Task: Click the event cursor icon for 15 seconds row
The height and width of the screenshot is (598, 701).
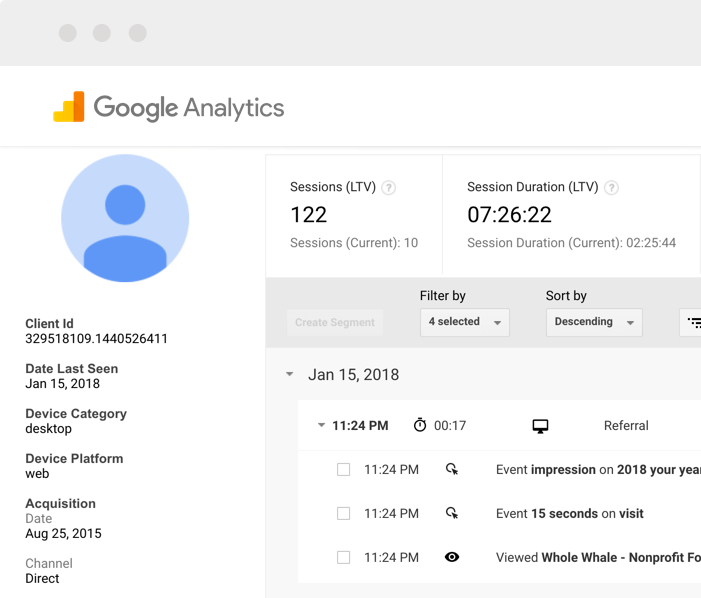Action: 452,513
